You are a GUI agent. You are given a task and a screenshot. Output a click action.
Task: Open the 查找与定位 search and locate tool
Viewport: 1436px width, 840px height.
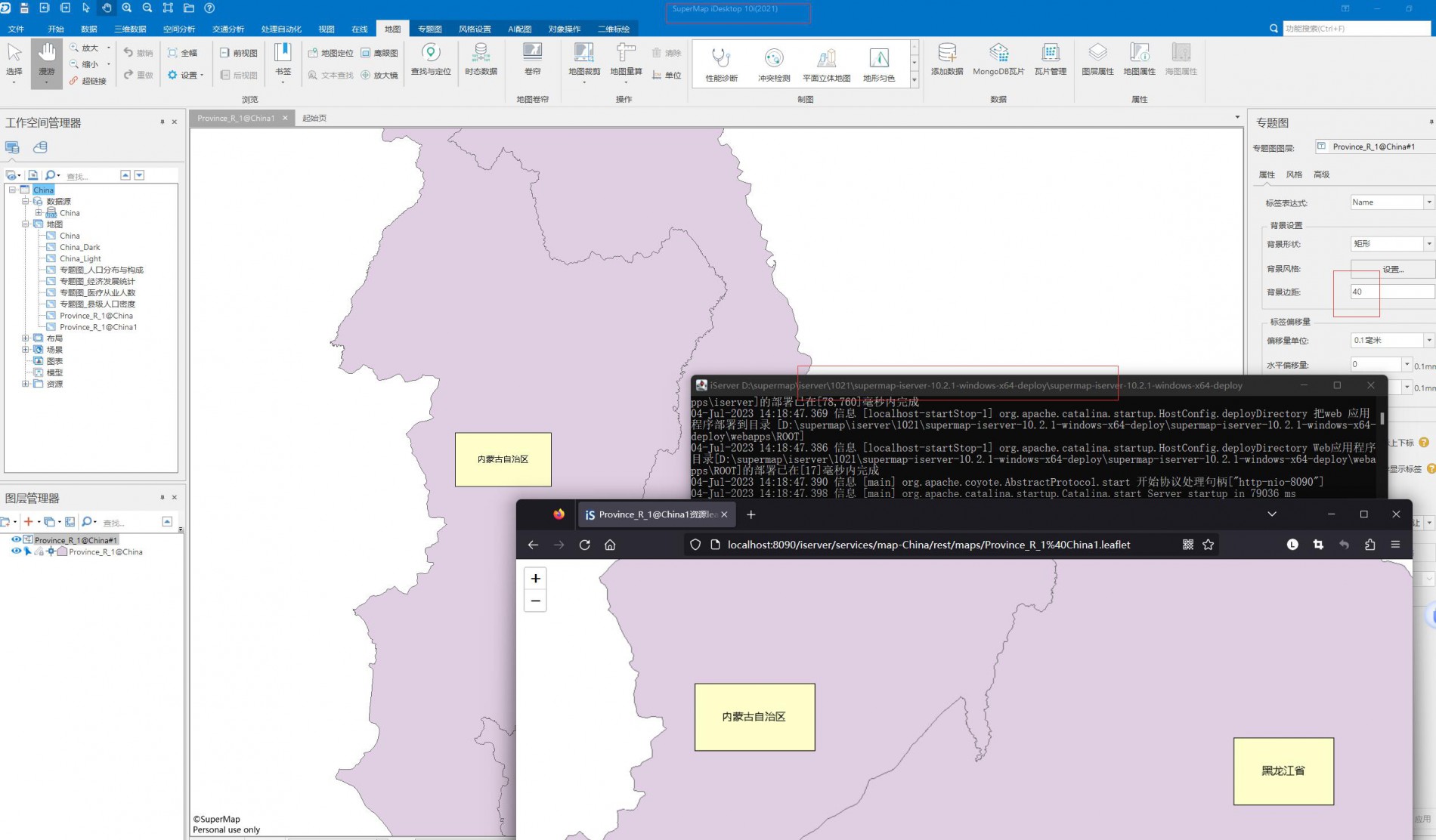(x=431, y=60)
